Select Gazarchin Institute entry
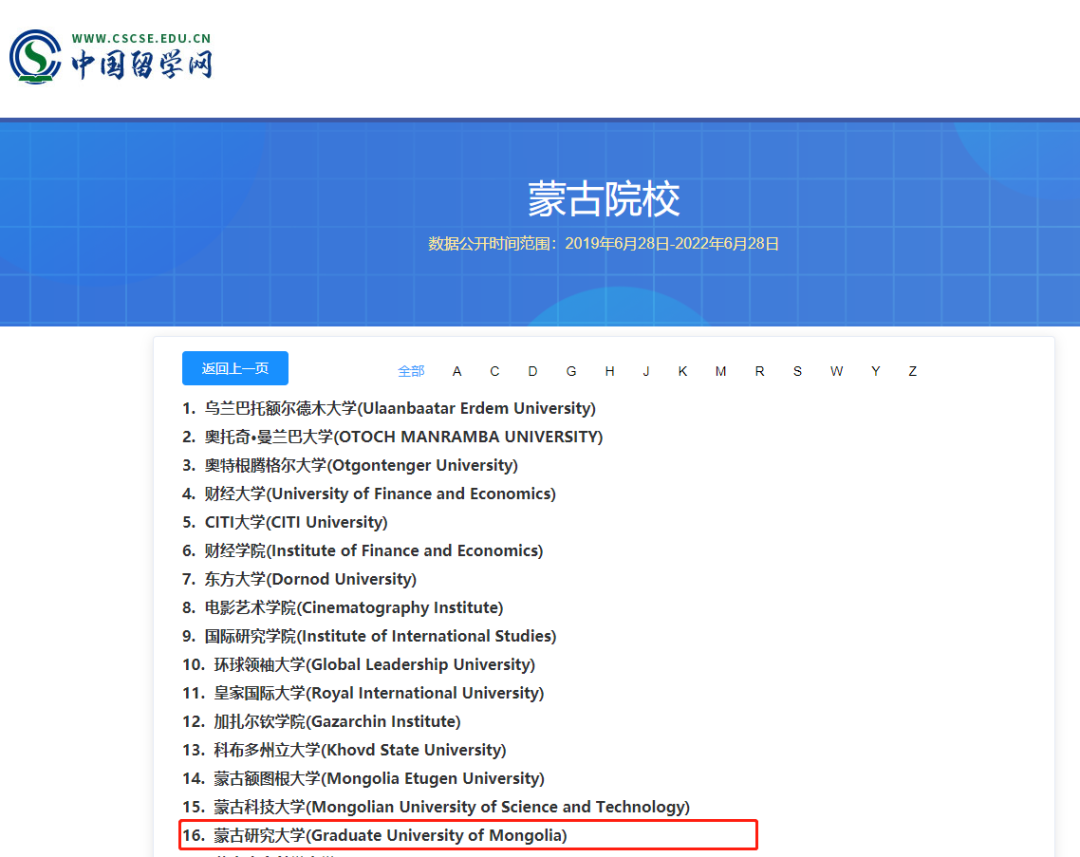The height and width of the screenshot is (857, 1080). 321,722
